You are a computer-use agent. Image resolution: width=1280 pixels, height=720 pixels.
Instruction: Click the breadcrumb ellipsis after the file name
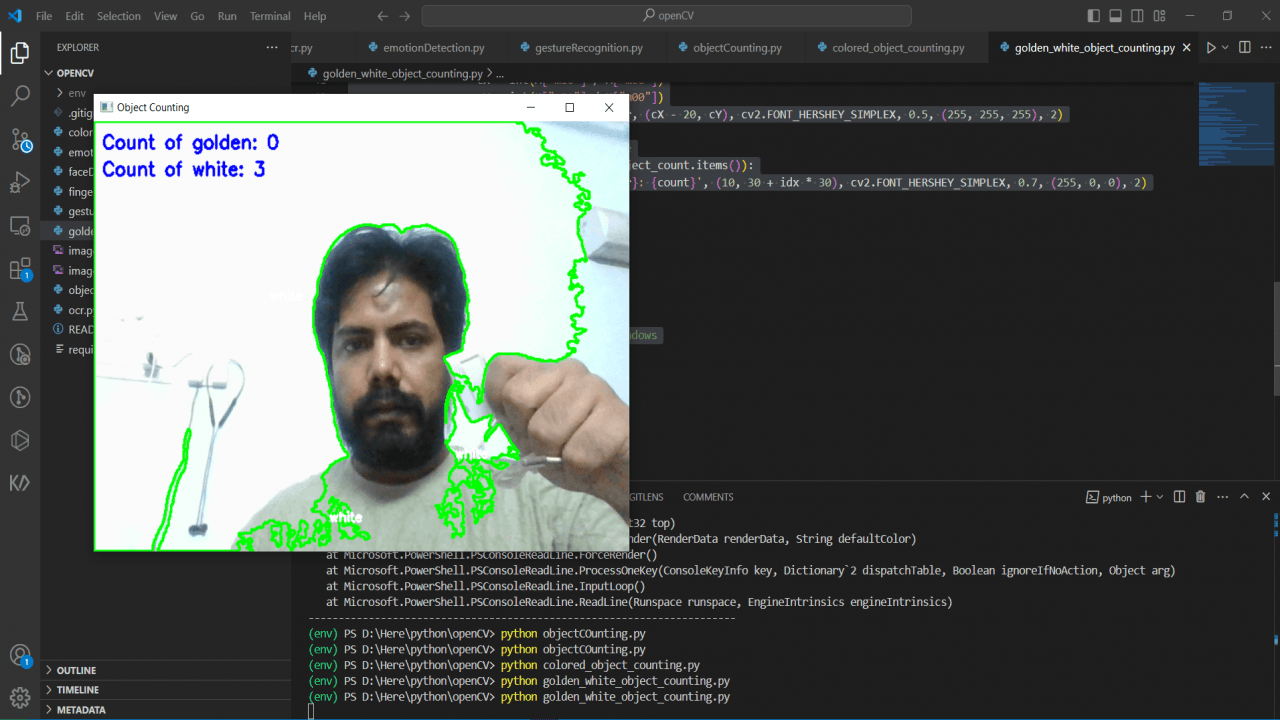click(x=500, y=73)
